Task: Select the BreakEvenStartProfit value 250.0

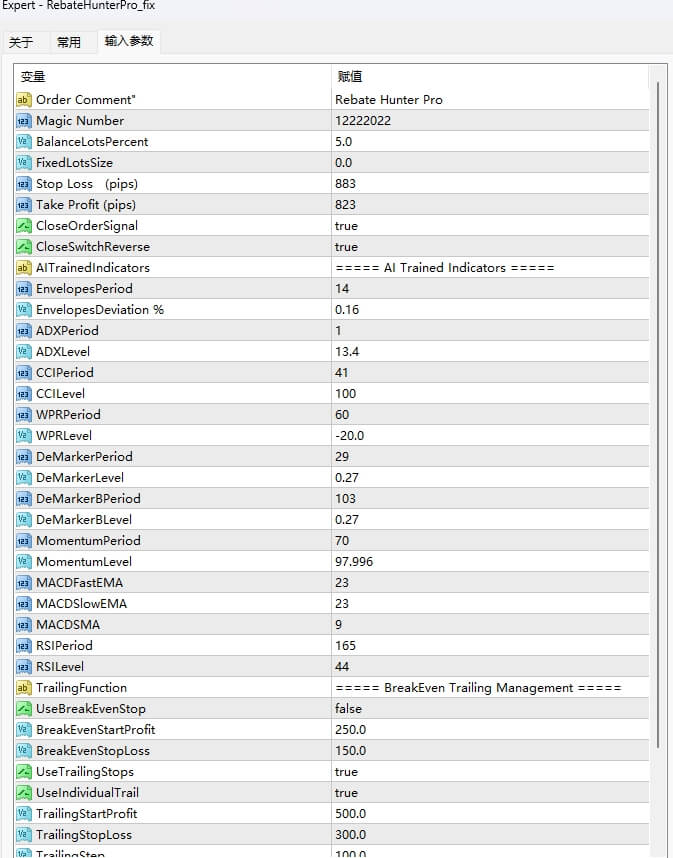Action: click(x=350, y=730)
